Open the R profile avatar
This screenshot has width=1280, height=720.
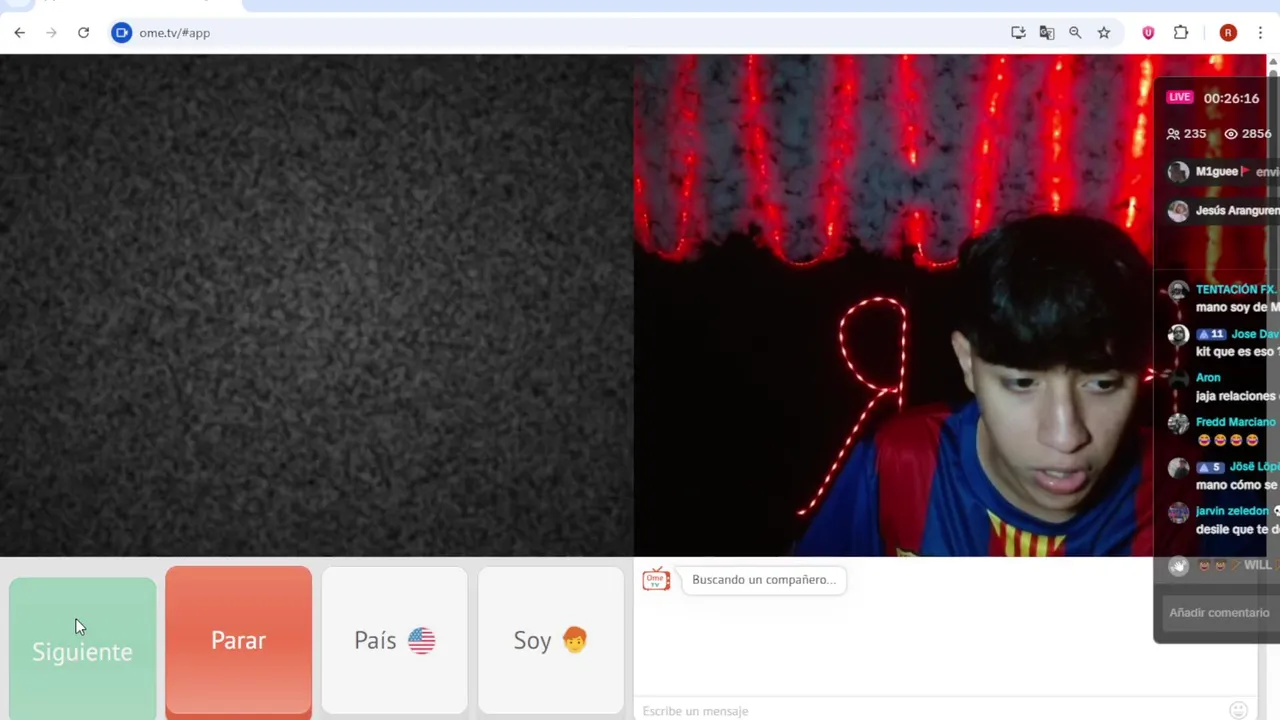tap(1228, 33)
